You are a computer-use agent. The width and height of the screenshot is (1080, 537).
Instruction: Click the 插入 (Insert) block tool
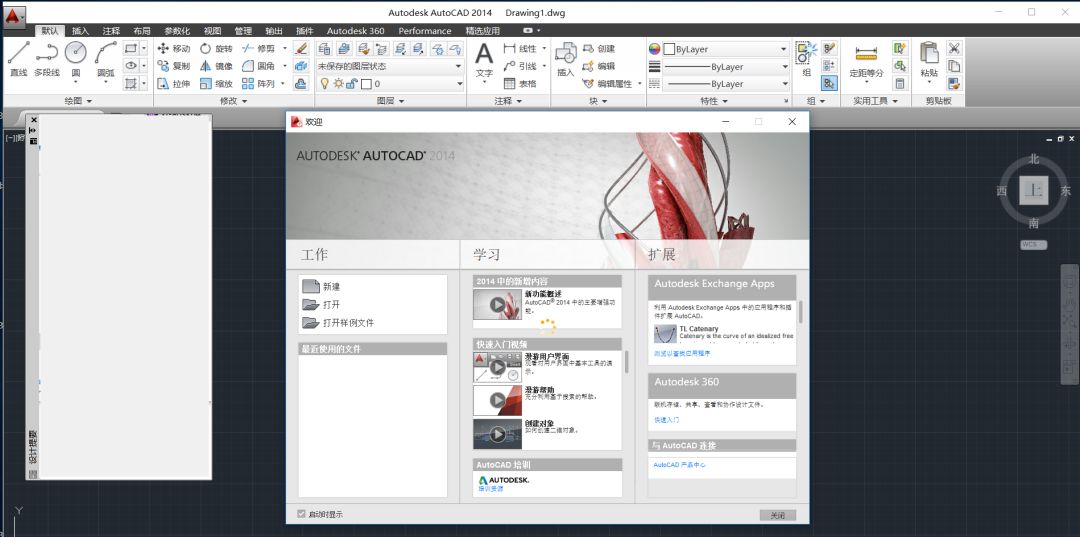click(565, 60)
